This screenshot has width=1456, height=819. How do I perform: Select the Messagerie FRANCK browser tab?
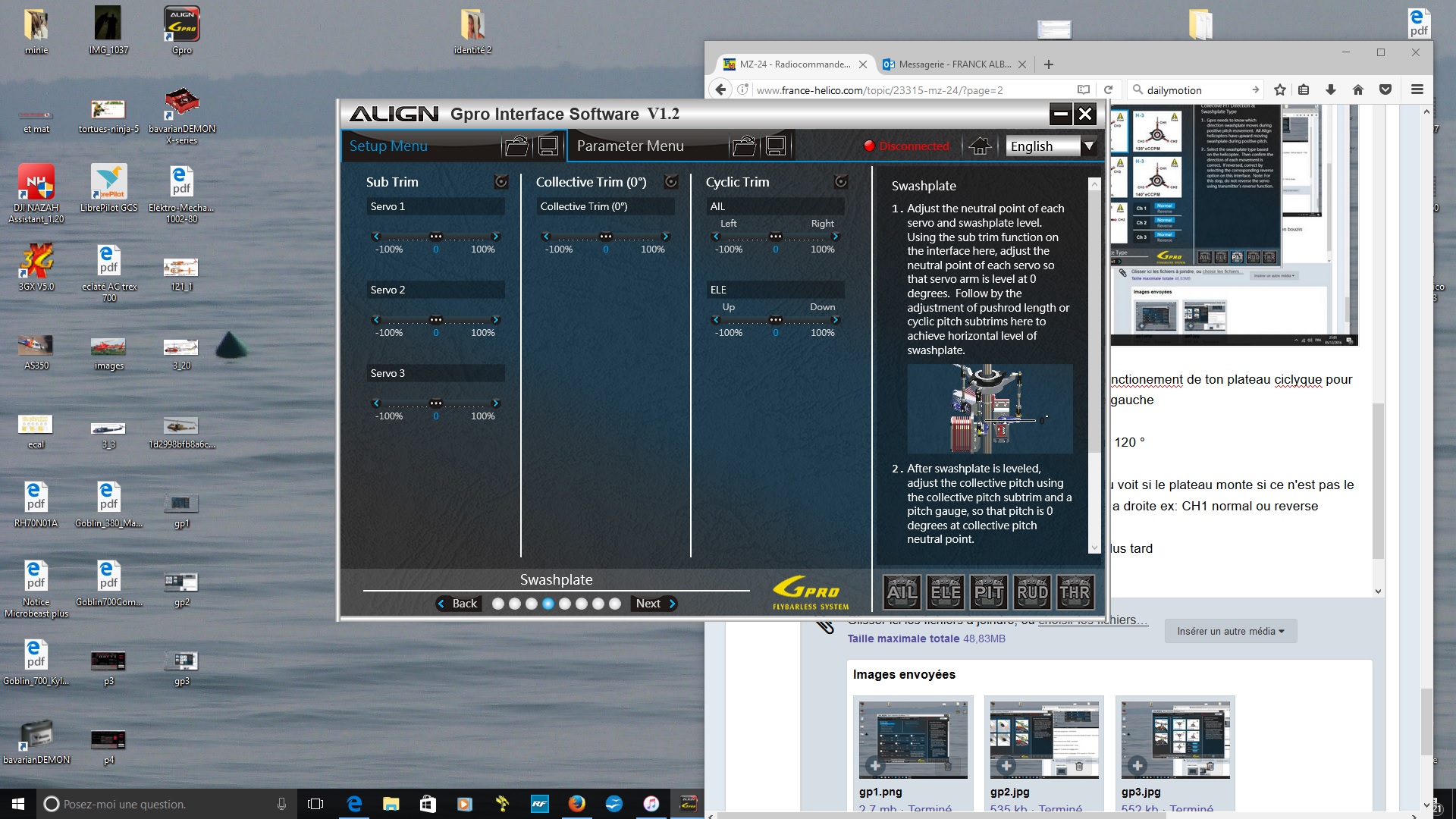(954, 64)
